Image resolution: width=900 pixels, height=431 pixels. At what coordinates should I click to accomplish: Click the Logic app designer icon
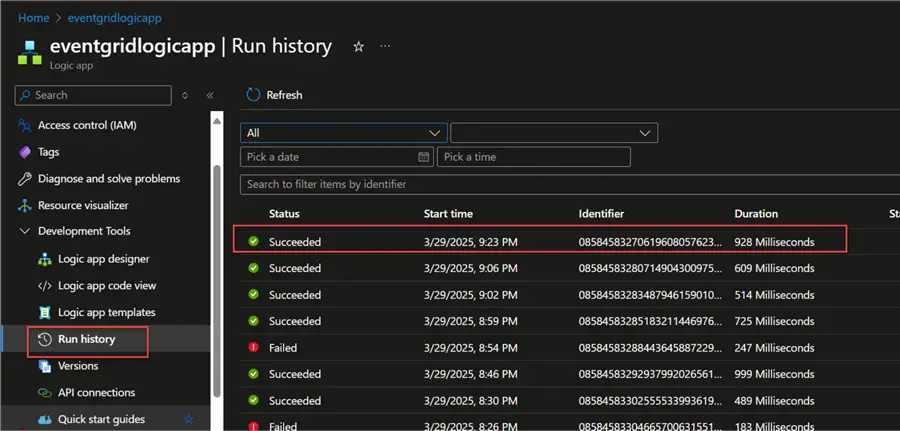point(45,259)
